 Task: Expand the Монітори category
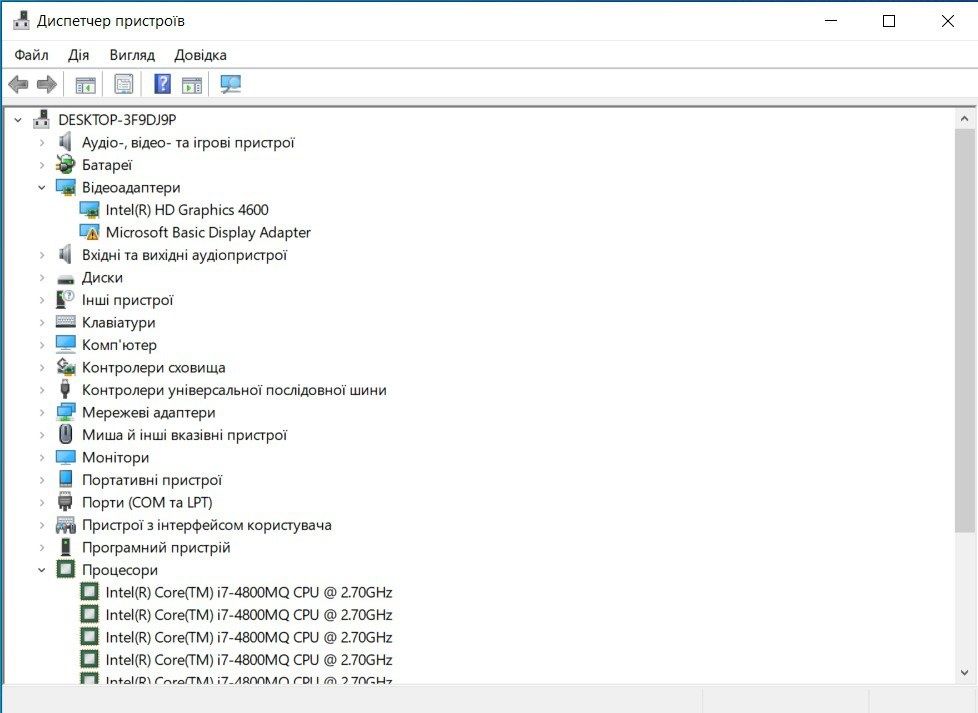coord(42,457)
